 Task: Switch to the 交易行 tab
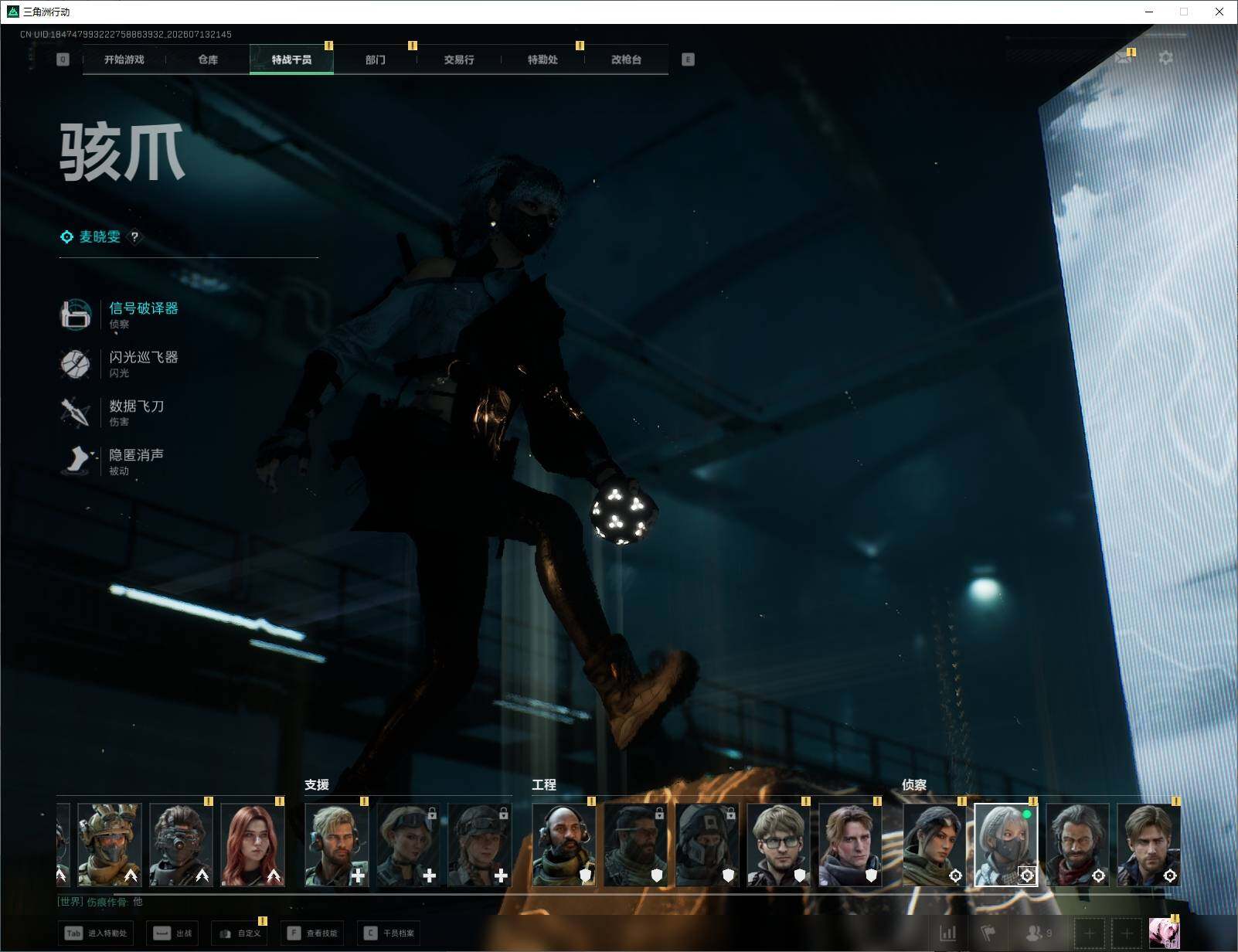pyautogui.click(x=459, y=59)
